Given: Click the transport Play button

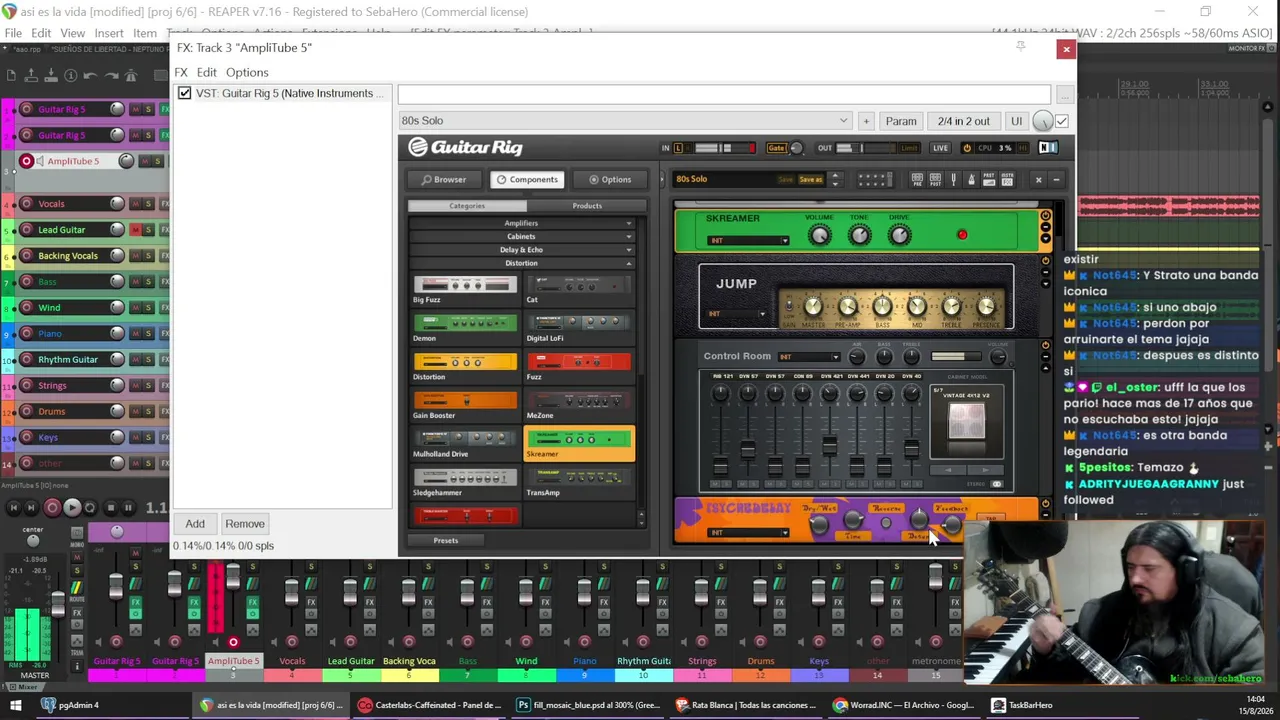Looking at the screenshot, I should pyautogui.click(x=71, y=508).
